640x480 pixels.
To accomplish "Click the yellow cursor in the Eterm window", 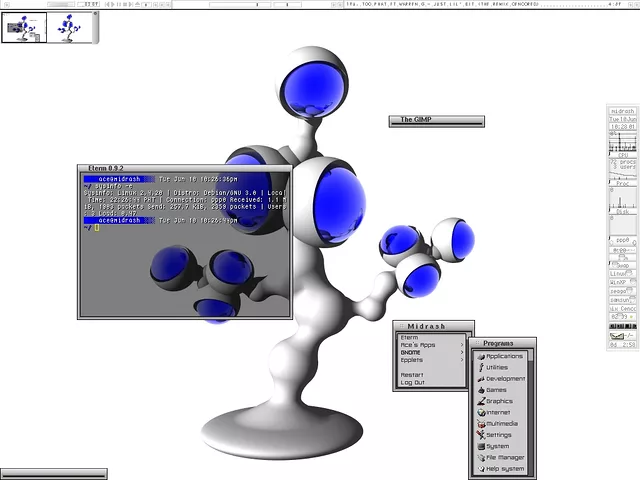I will [97, 228].
